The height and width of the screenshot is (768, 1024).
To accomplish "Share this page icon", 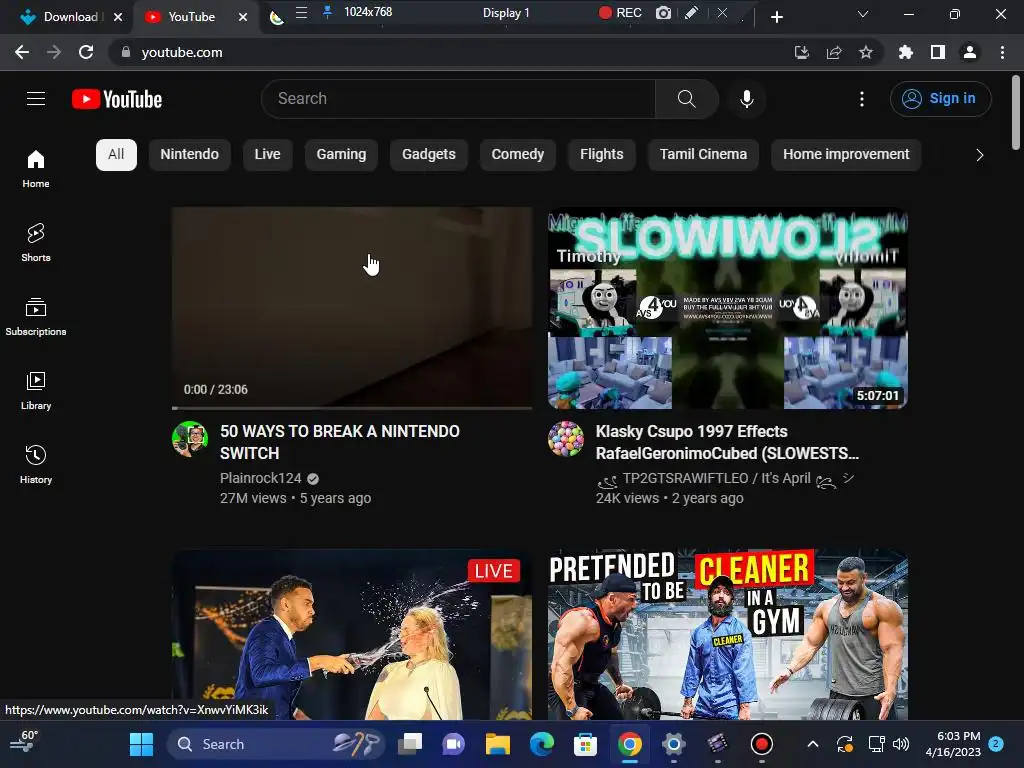I will click(834, 52).
